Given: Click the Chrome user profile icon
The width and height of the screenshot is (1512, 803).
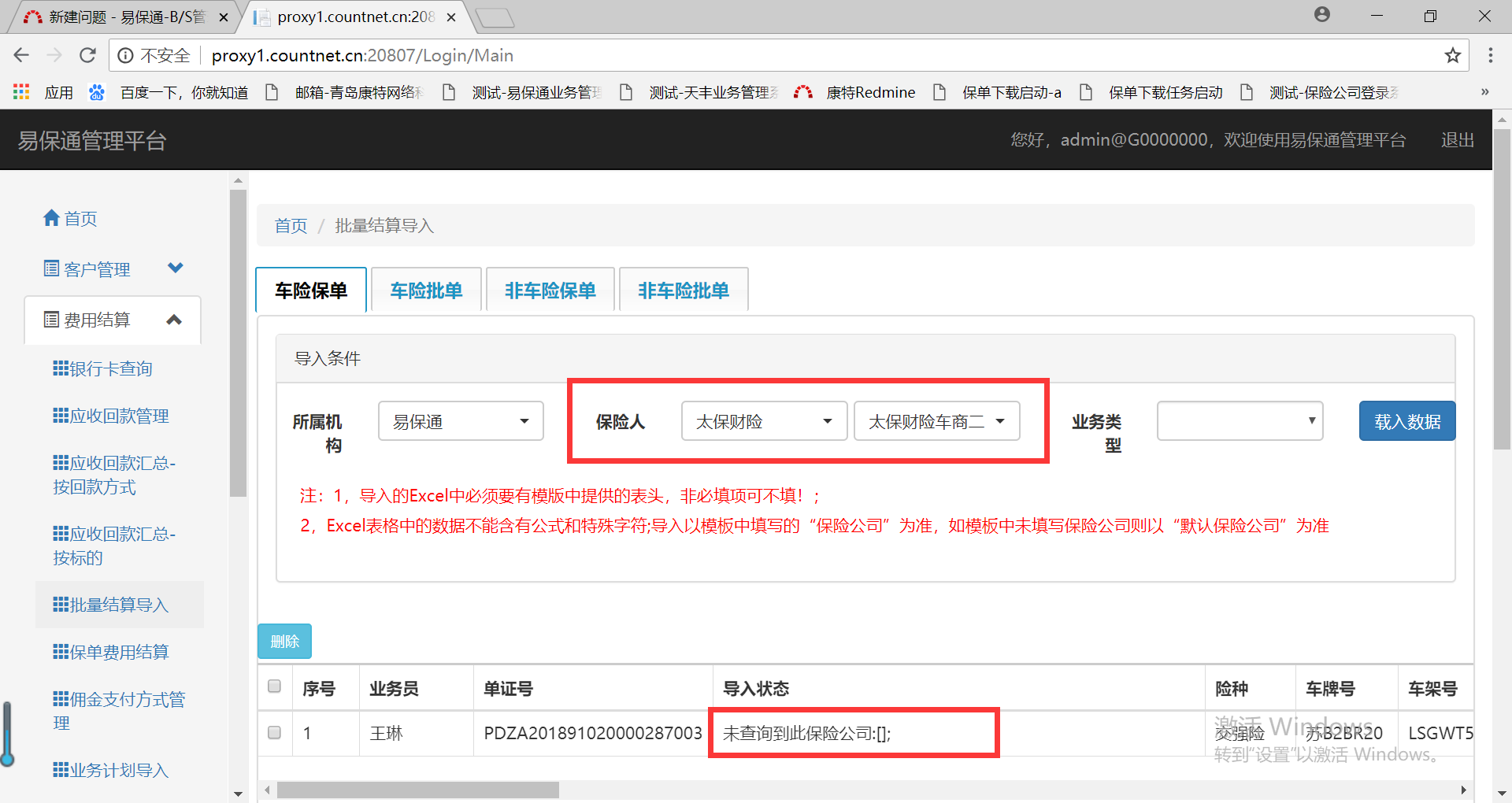Looking at the screenshot, I should (x=1321, y=15).
